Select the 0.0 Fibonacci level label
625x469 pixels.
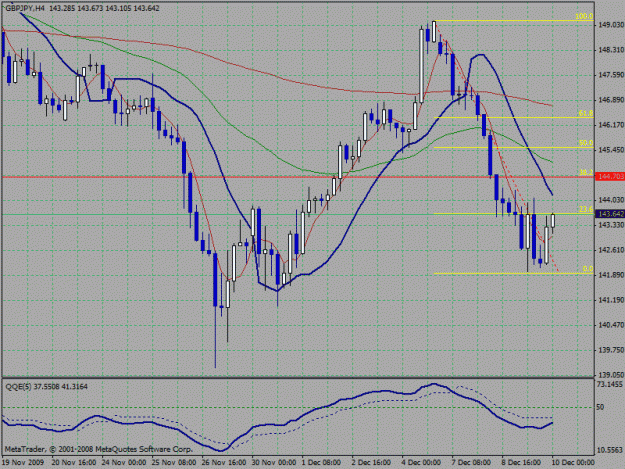point(588,269)
